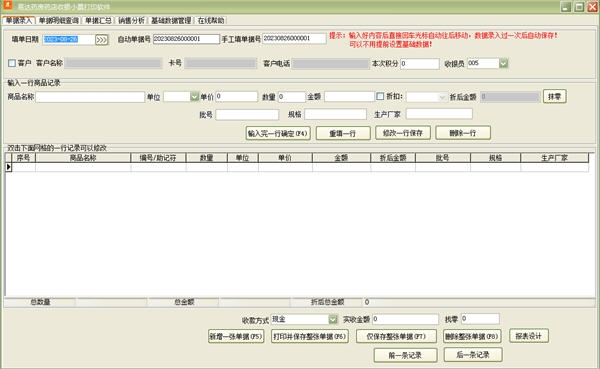Switch to the 单据录入 tab

(x=18, y=20)
